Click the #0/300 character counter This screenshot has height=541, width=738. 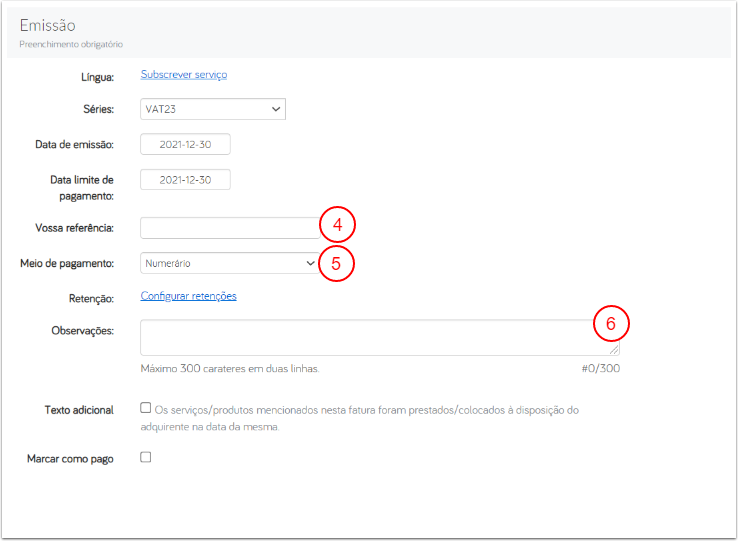pyautogui.click(x=600, y=369)
